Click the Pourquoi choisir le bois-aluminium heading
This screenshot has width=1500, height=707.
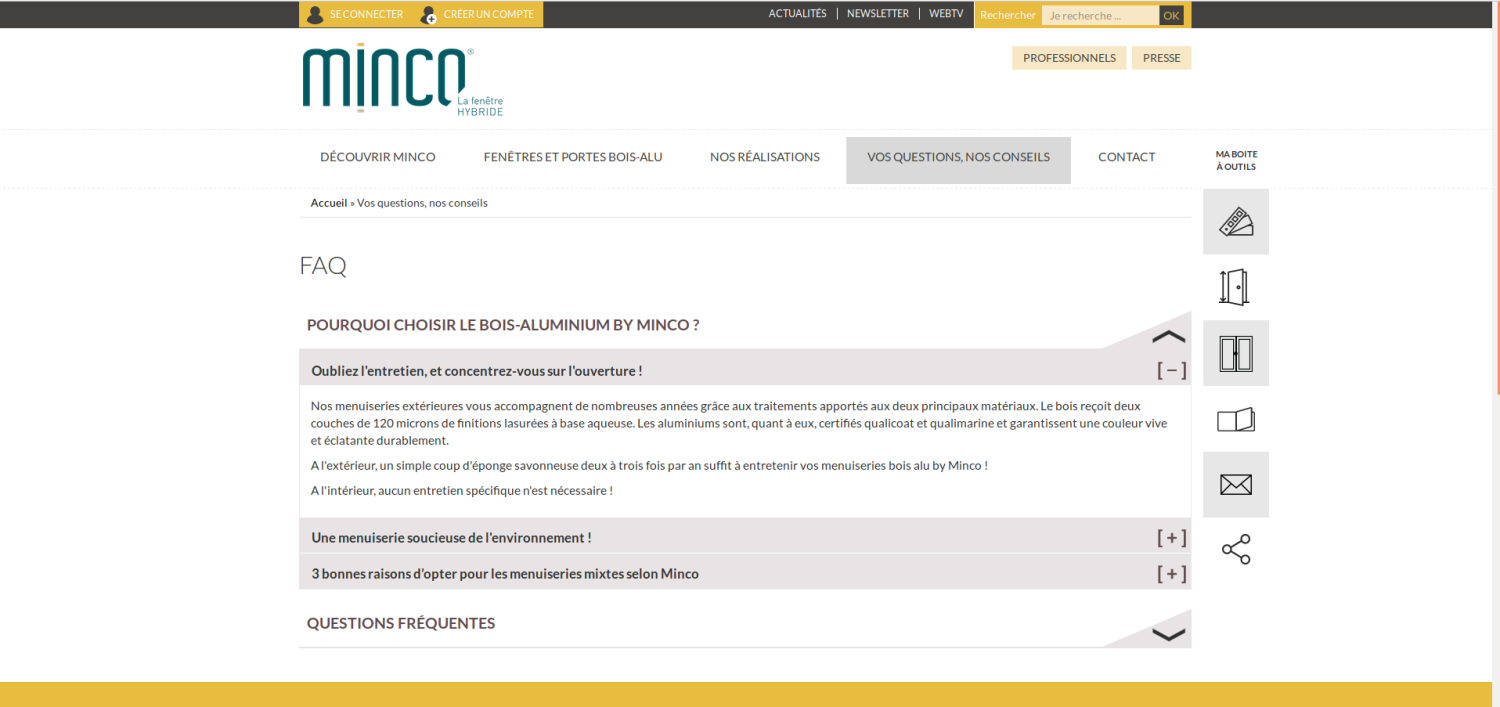point(503,325)
